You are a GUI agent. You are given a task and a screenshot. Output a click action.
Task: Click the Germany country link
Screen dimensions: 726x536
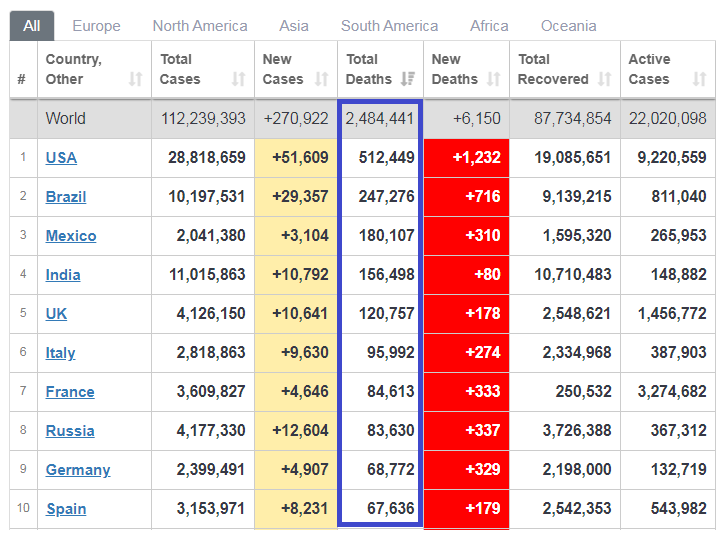pos(78,470)
